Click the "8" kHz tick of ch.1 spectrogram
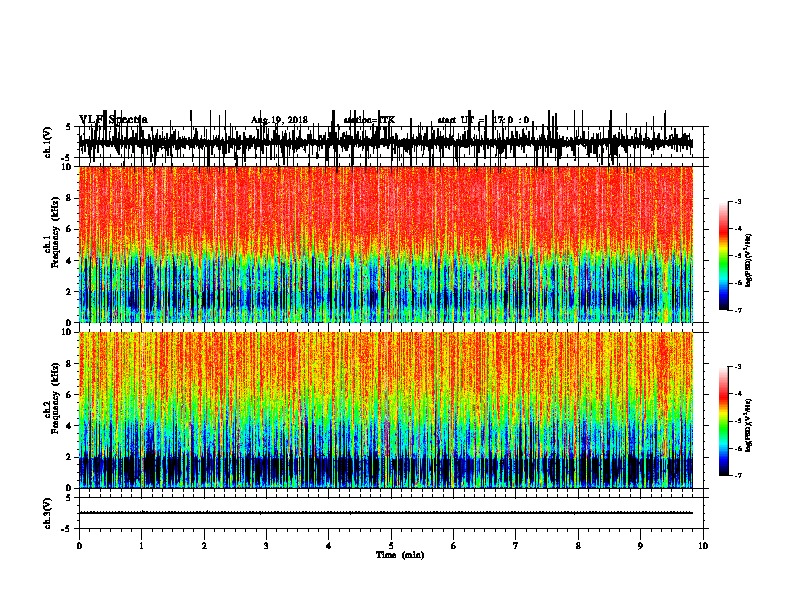This screenshot has width=792, height=612. tap(70, 198)
